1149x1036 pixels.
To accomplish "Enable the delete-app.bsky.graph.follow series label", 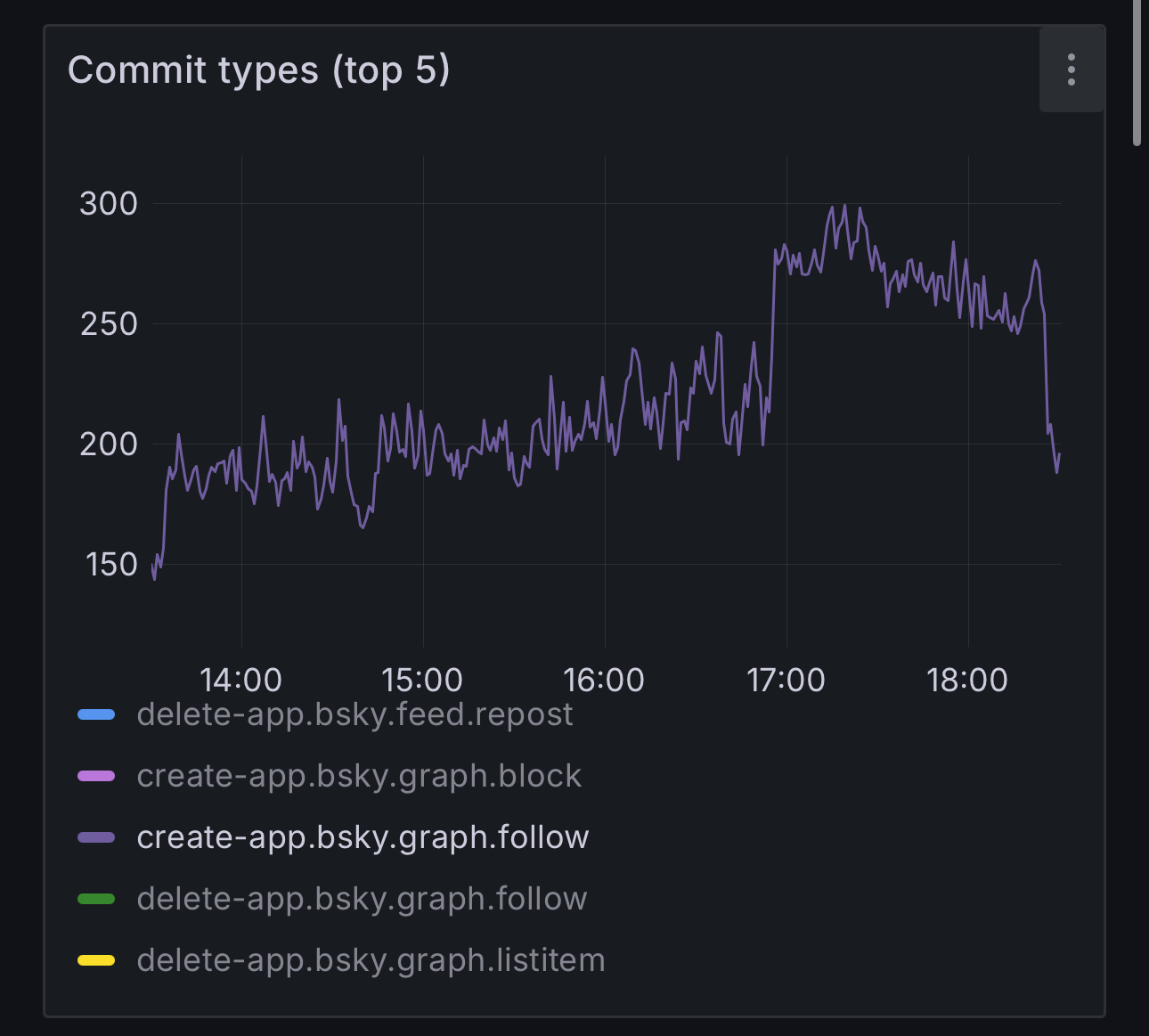I will (362, 899).
